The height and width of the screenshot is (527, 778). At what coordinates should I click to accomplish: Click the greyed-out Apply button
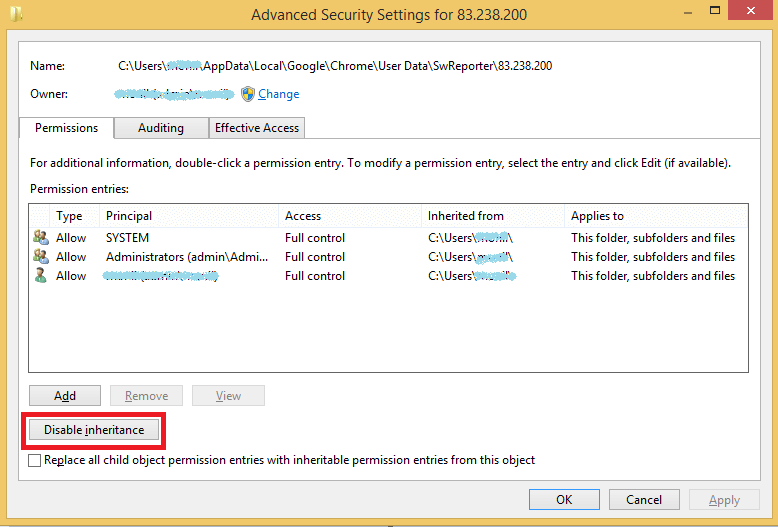[x=724, y=499]
